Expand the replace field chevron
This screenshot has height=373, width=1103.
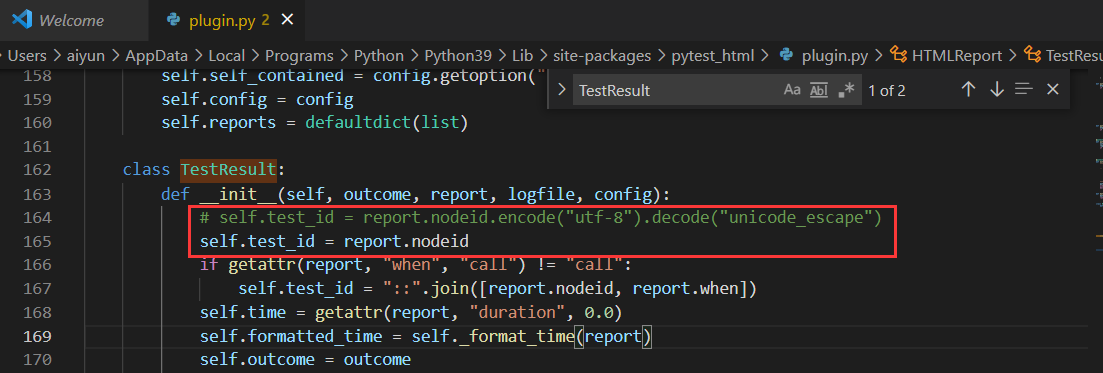(x=561, y=89)
